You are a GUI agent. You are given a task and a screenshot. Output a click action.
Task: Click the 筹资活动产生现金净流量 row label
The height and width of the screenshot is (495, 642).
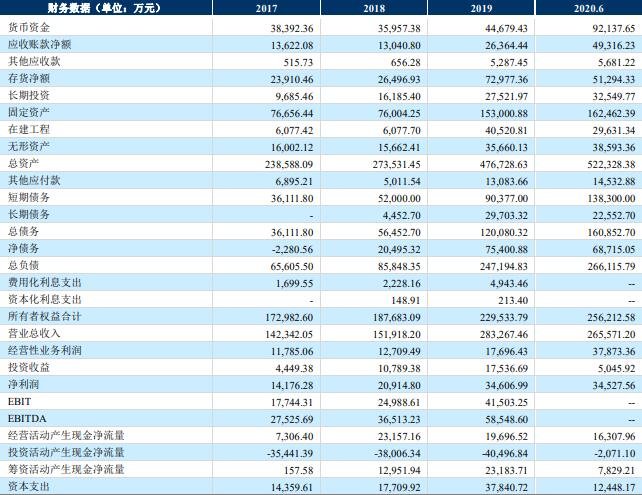(66, 470)
